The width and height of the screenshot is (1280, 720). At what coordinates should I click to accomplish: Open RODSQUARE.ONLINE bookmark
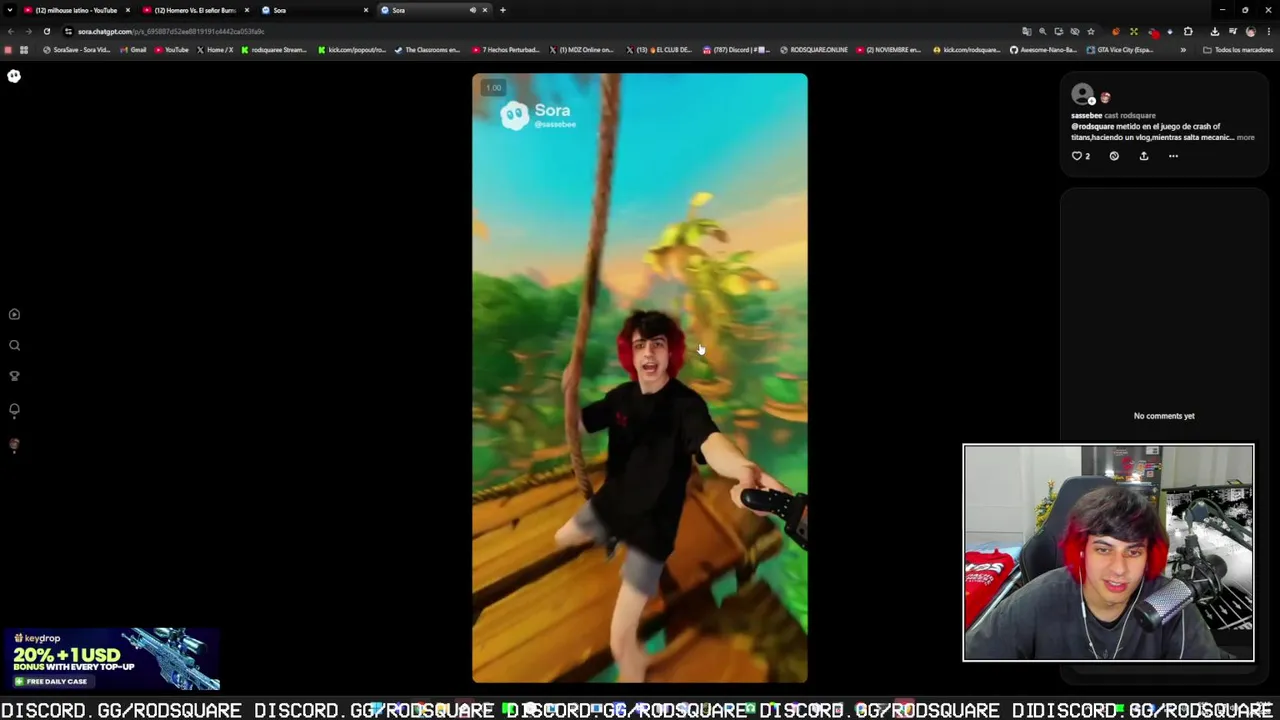point(813,50)
